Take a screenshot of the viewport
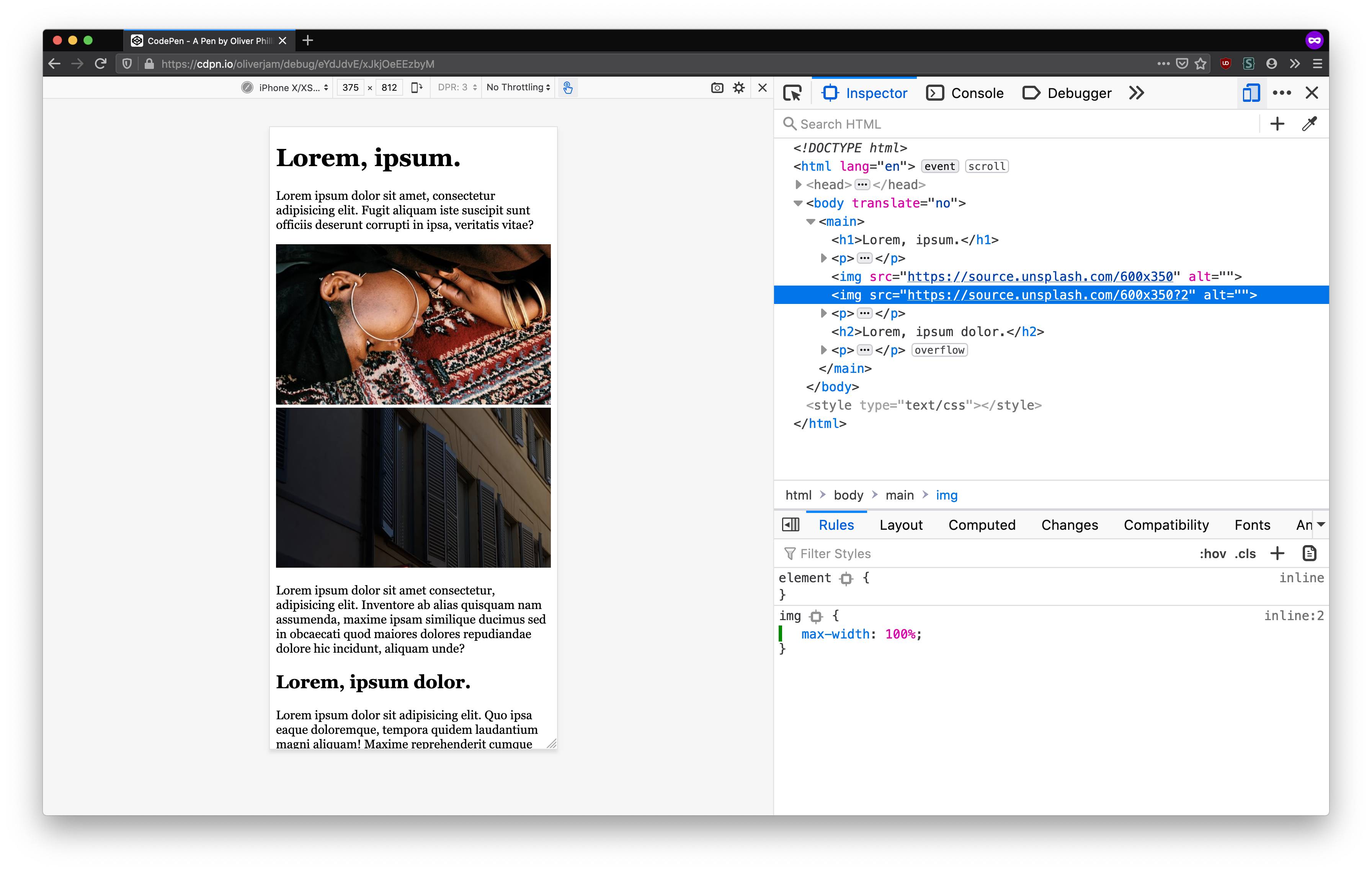The height and width of the screenshot is (872, 1372). pos(717,88)
